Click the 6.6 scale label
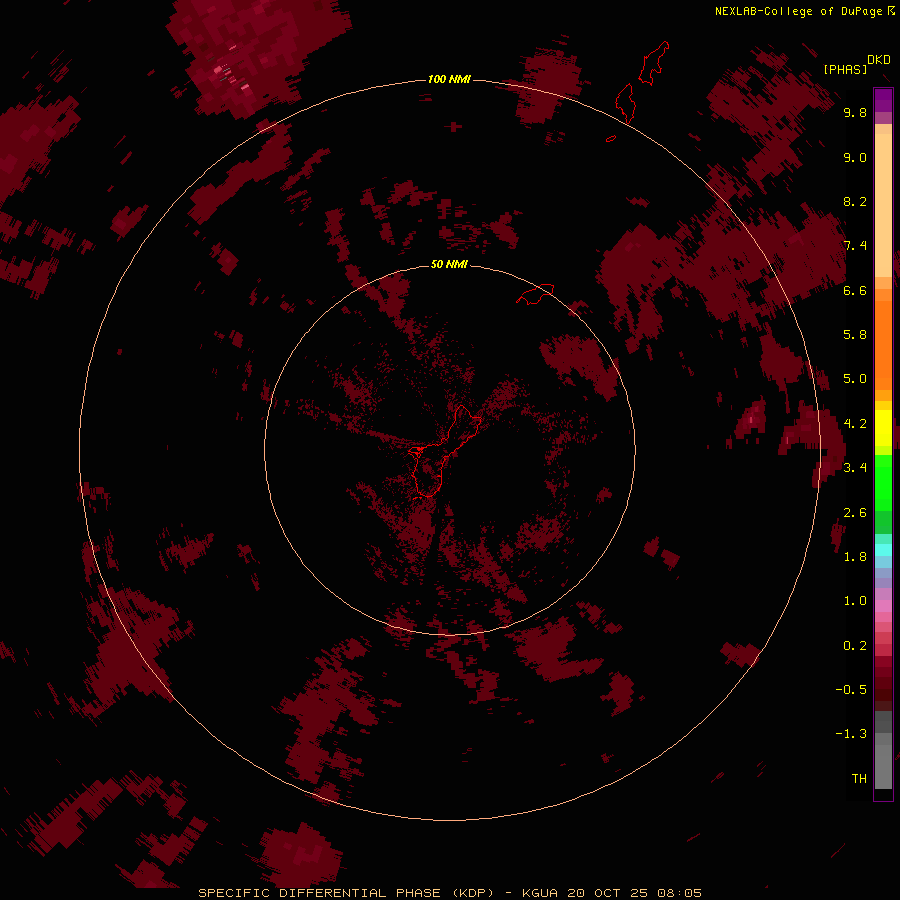This screenshot has width=900, height=900. pyautogui.click(x=855, y=290)
